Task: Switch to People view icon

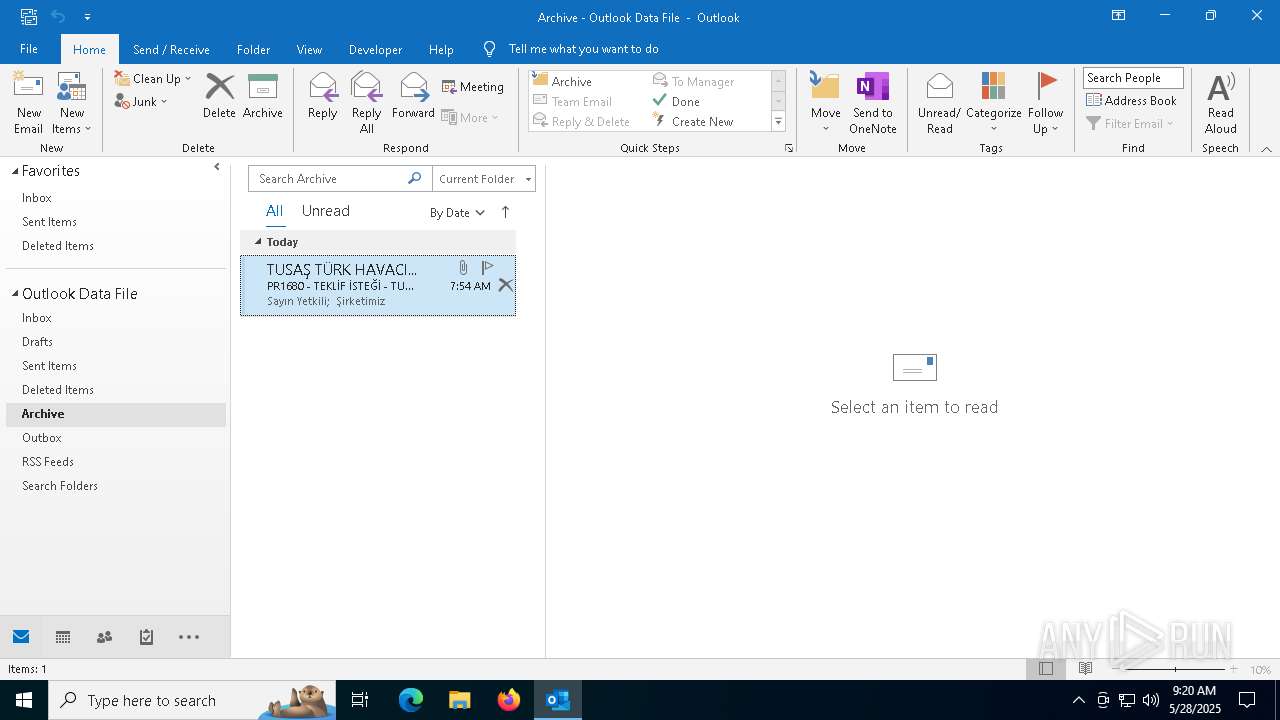Action: click(104, 637)
